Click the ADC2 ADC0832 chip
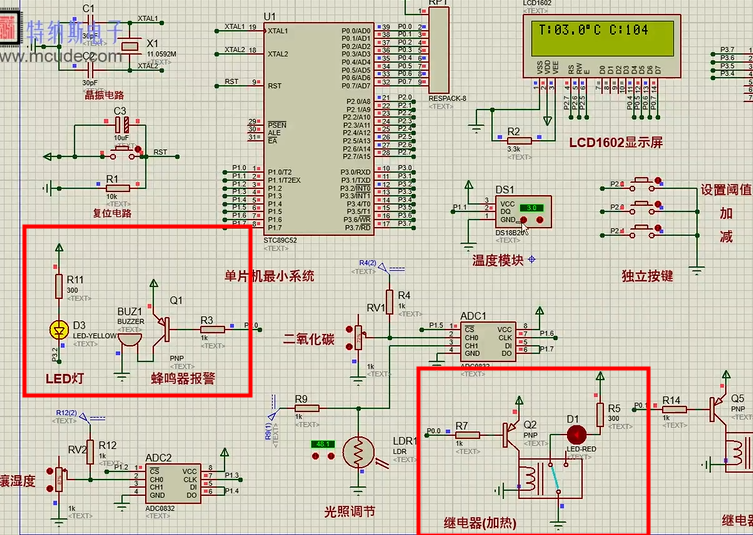Viewport: 753px width, 535px height. pyautogui.click(x=173, y=483)
